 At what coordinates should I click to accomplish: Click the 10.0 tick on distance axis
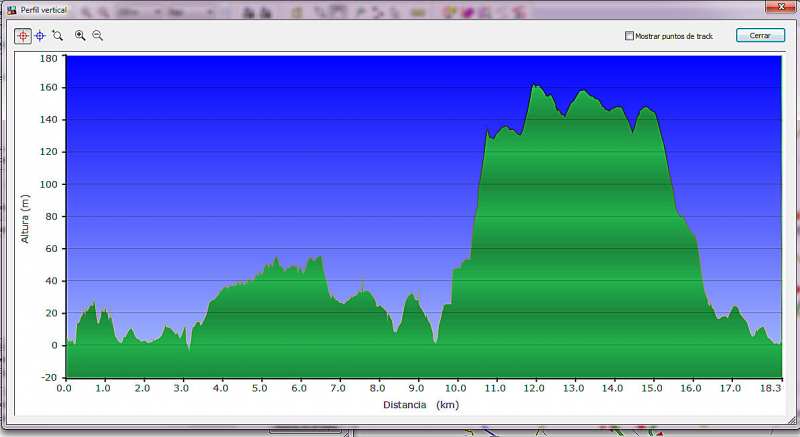click(456, 387)
